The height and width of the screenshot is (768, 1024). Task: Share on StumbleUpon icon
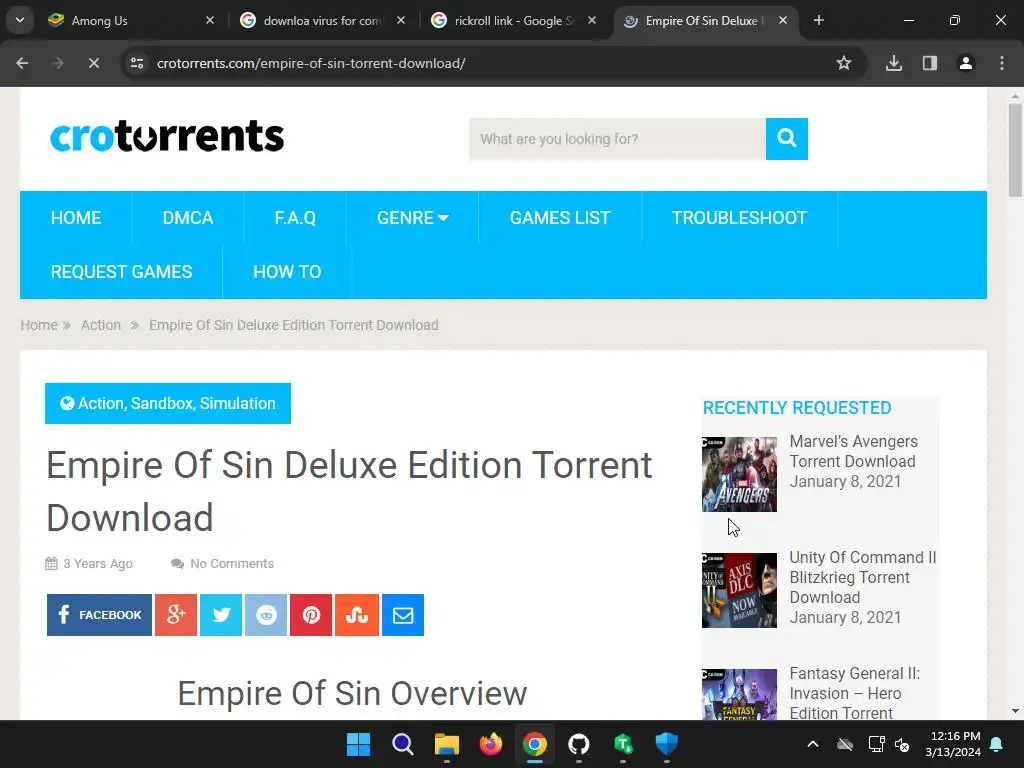[357, 615]
